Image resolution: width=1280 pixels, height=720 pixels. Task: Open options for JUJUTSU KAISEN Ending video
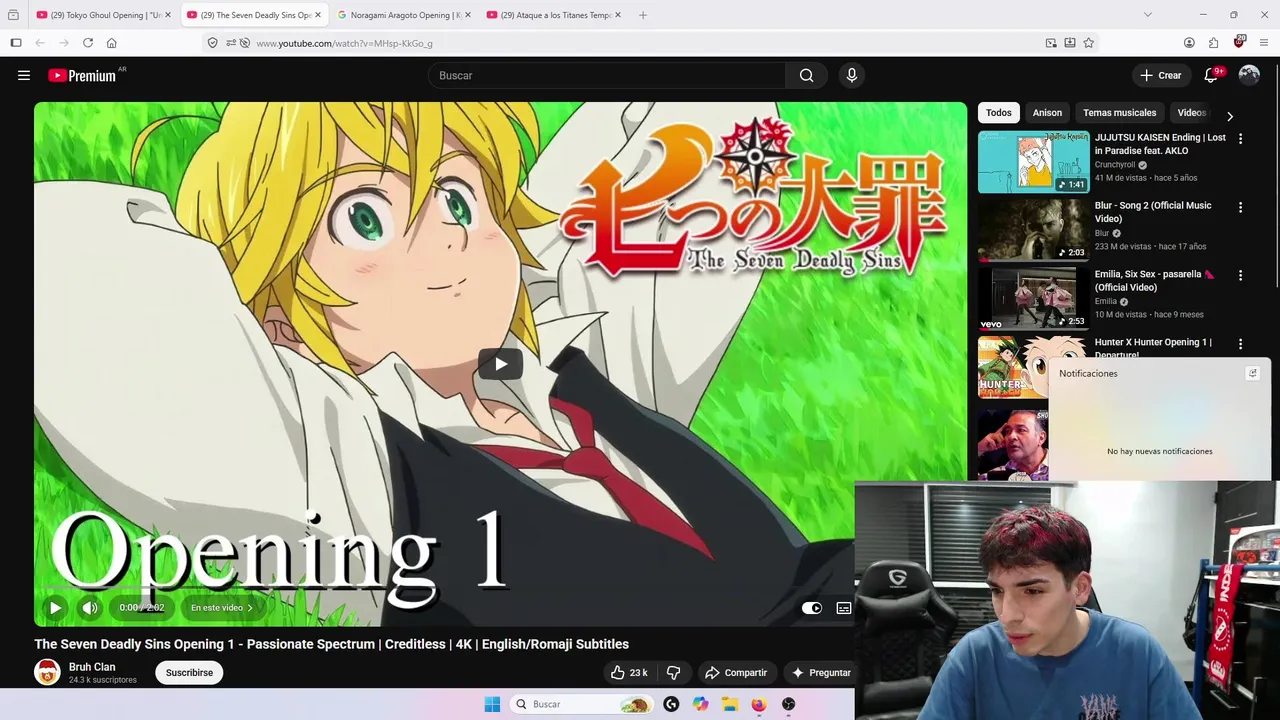pos(1240,139)
